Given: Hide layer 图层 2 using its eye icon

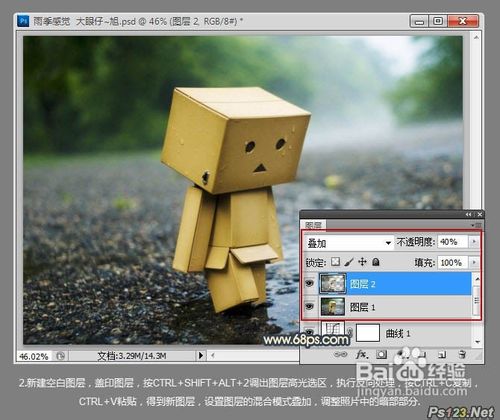Looking at the screenshot, I should (310, 284).
